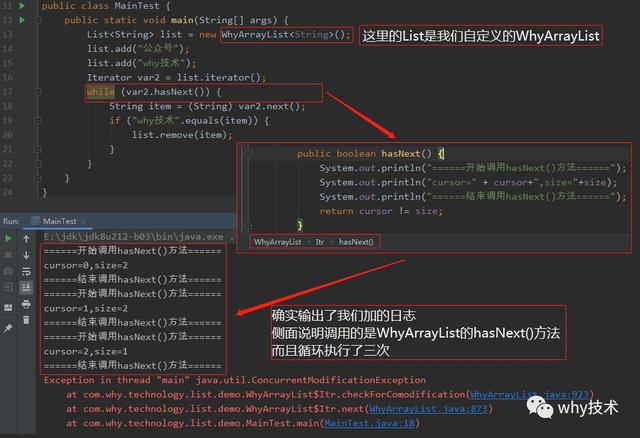Toggle Soft-Wrap in console toolbar
Viewport: 640px width, 438px height.
pyautogui.click(x=26, y=271)
